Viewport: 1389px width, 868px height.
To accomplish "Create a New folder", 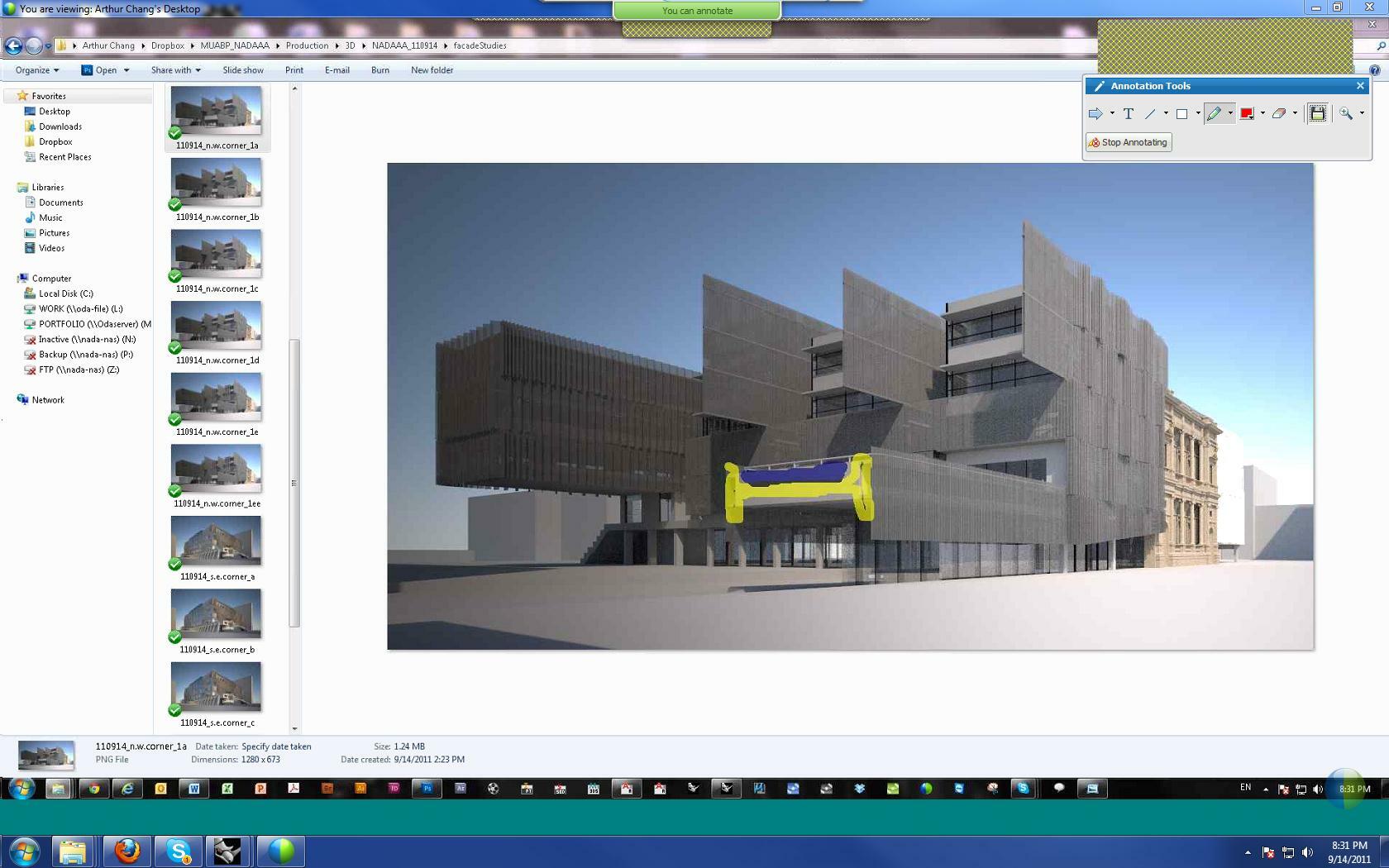I will pos(432,70).
